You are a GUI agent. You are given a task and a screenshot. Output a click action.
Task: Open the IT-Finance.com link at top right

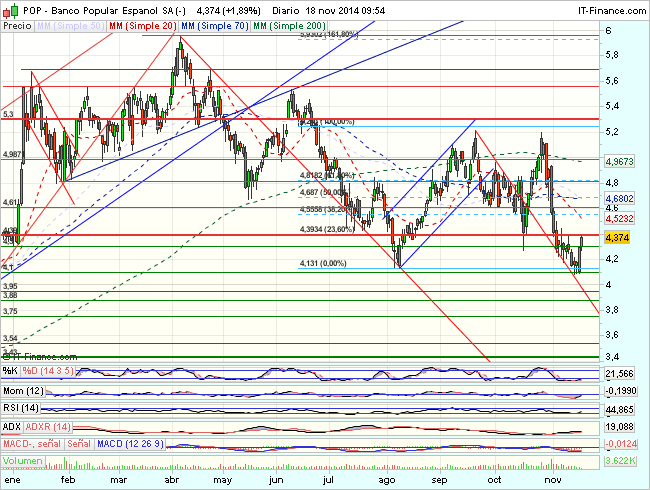click(607, 9)
